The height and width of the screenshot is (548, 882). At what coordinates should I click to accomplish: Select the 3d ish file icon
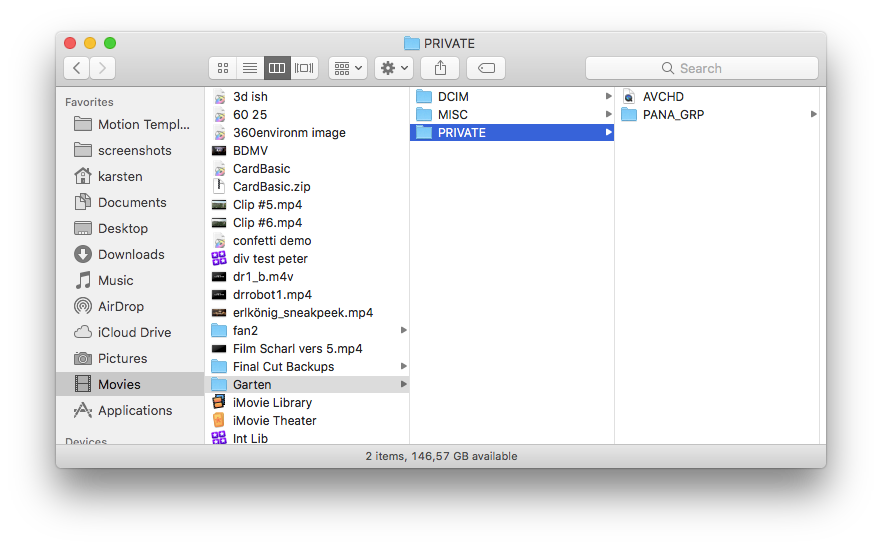[219, 97]
